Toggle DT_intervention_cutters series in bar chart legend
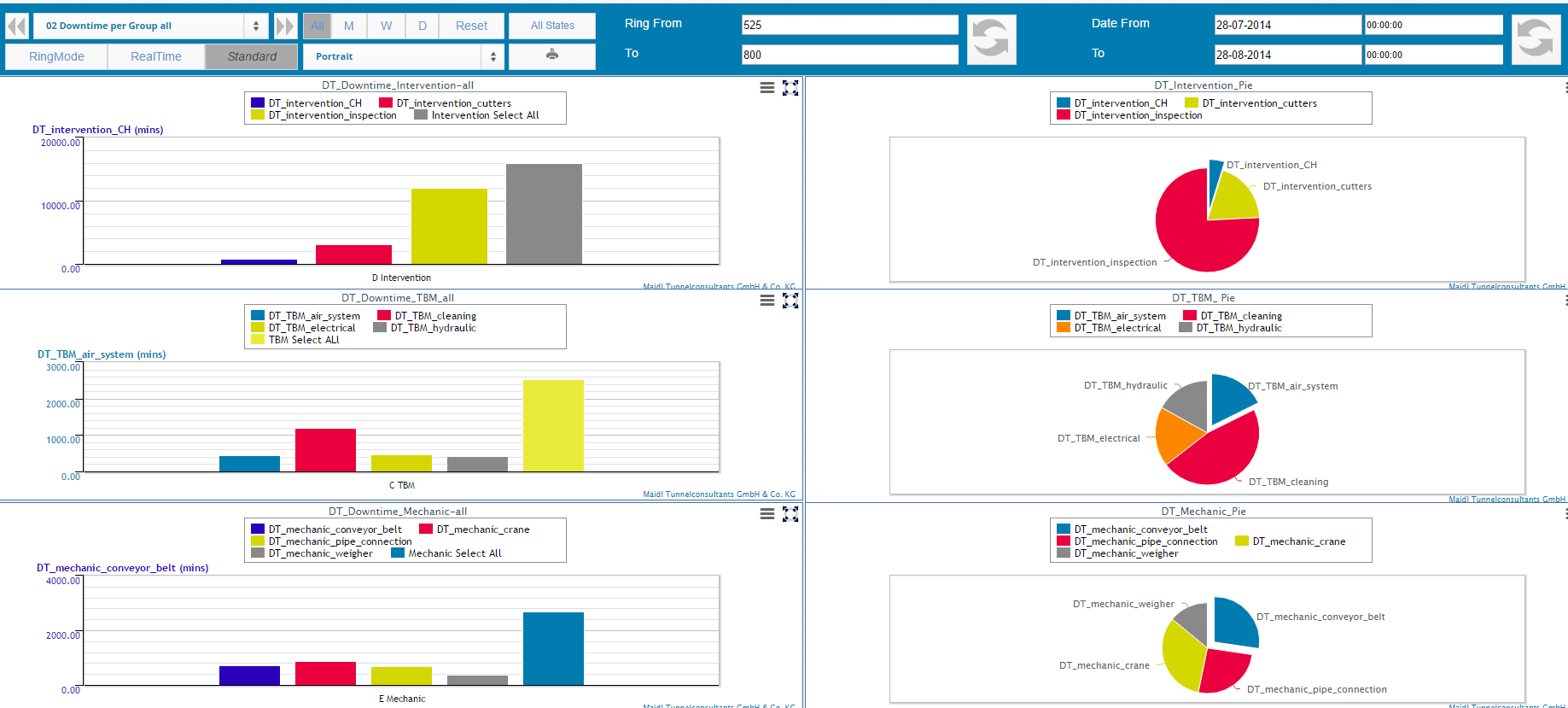Viewport: 1568px width, 708px height. [445, 103]
